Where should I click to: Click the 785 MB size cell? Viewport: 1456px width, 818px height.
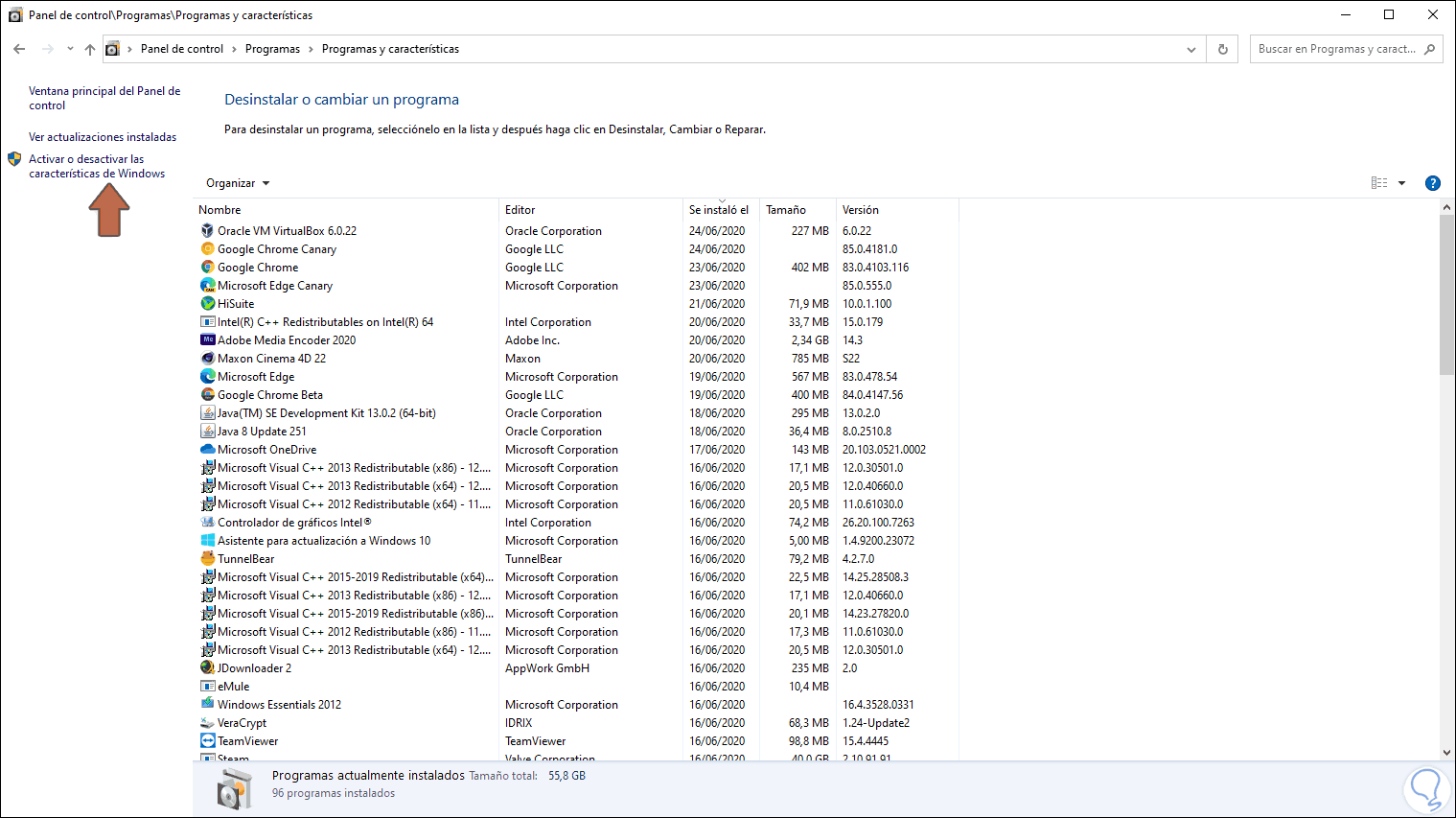coord(810,358)
